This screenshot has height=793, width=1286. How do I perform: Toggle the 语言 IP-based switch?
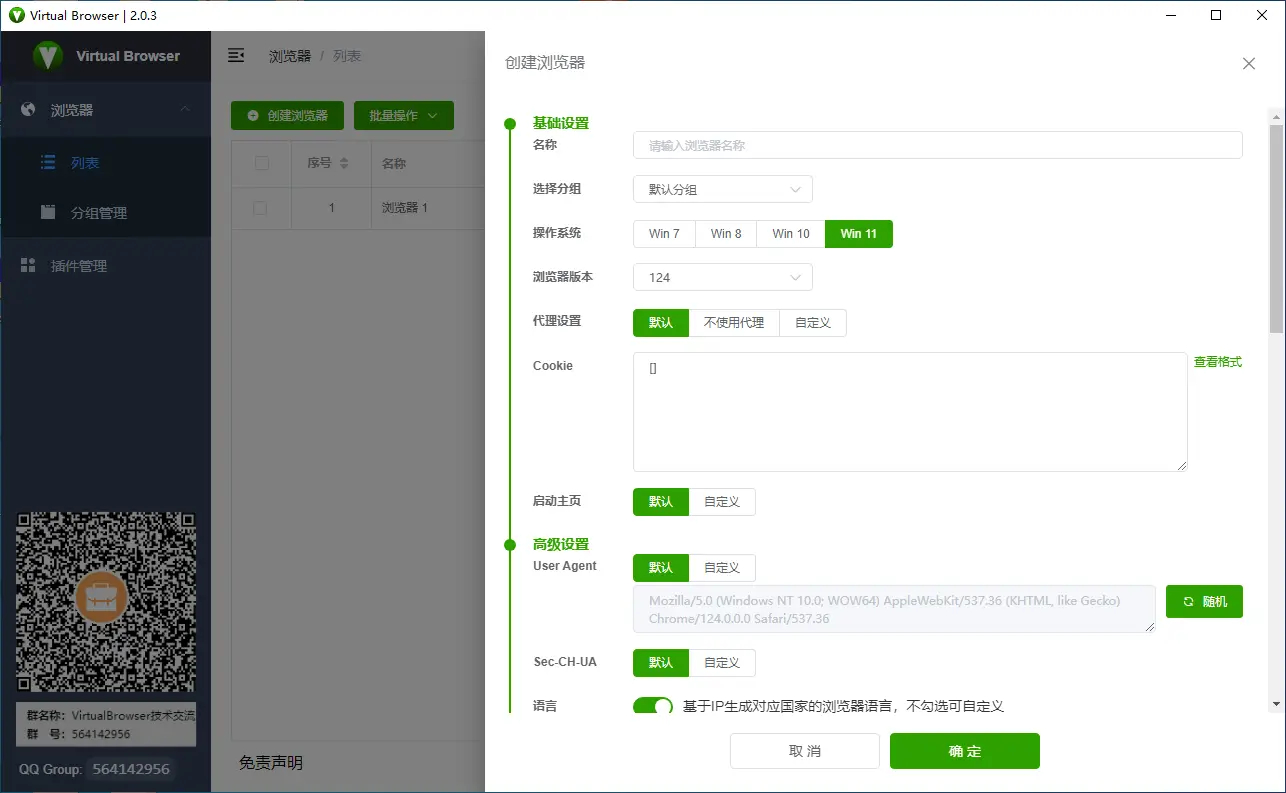[x=653, y=706]
